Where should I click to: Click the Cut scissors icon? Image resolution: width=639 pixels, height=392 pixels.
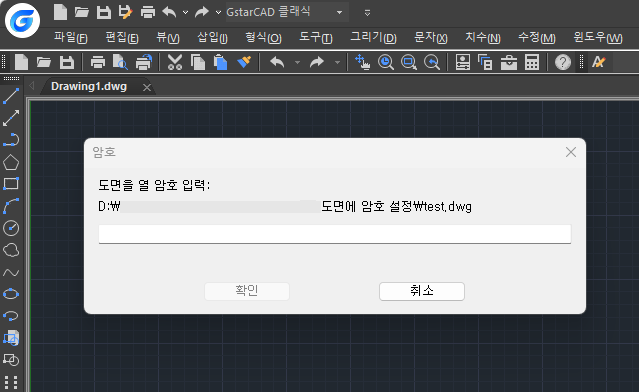175,62
